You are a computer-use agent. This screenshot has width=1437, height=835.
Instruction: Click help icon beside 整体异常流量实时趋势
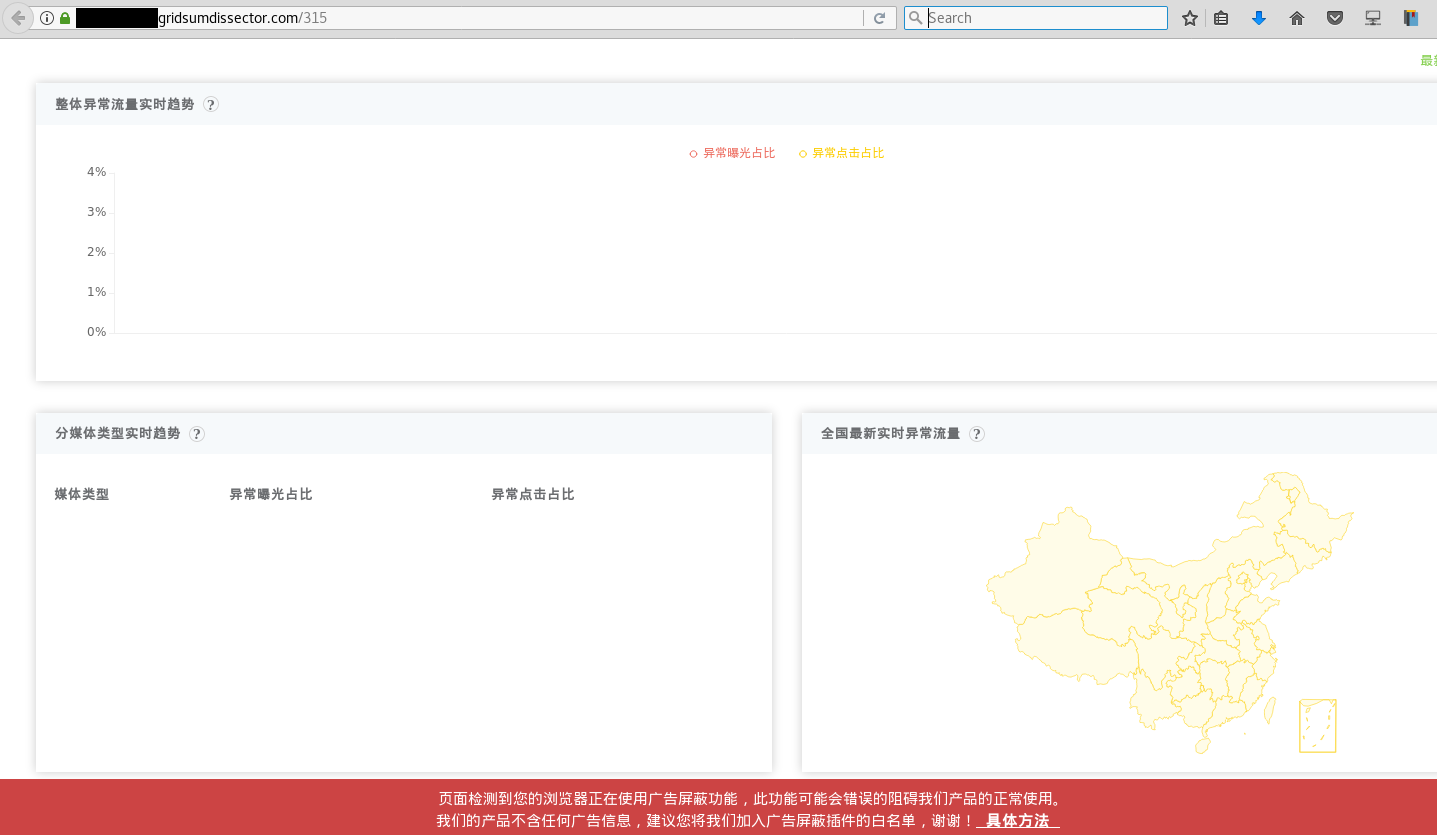[211, 104]
